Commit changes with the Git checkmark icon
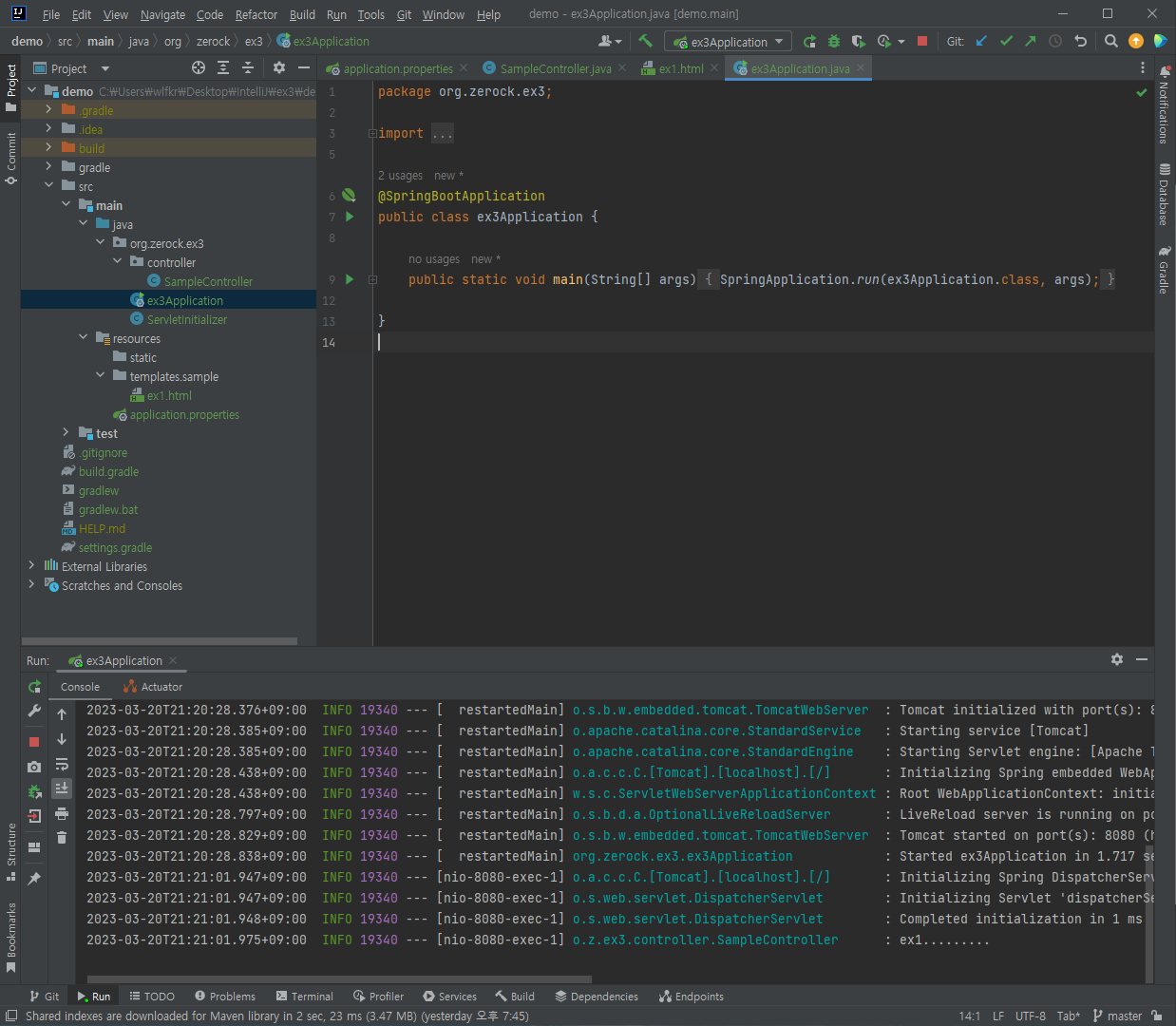Image resolution: width=1176 pixels, height=1026 pixels. [x=1006, y=41]
